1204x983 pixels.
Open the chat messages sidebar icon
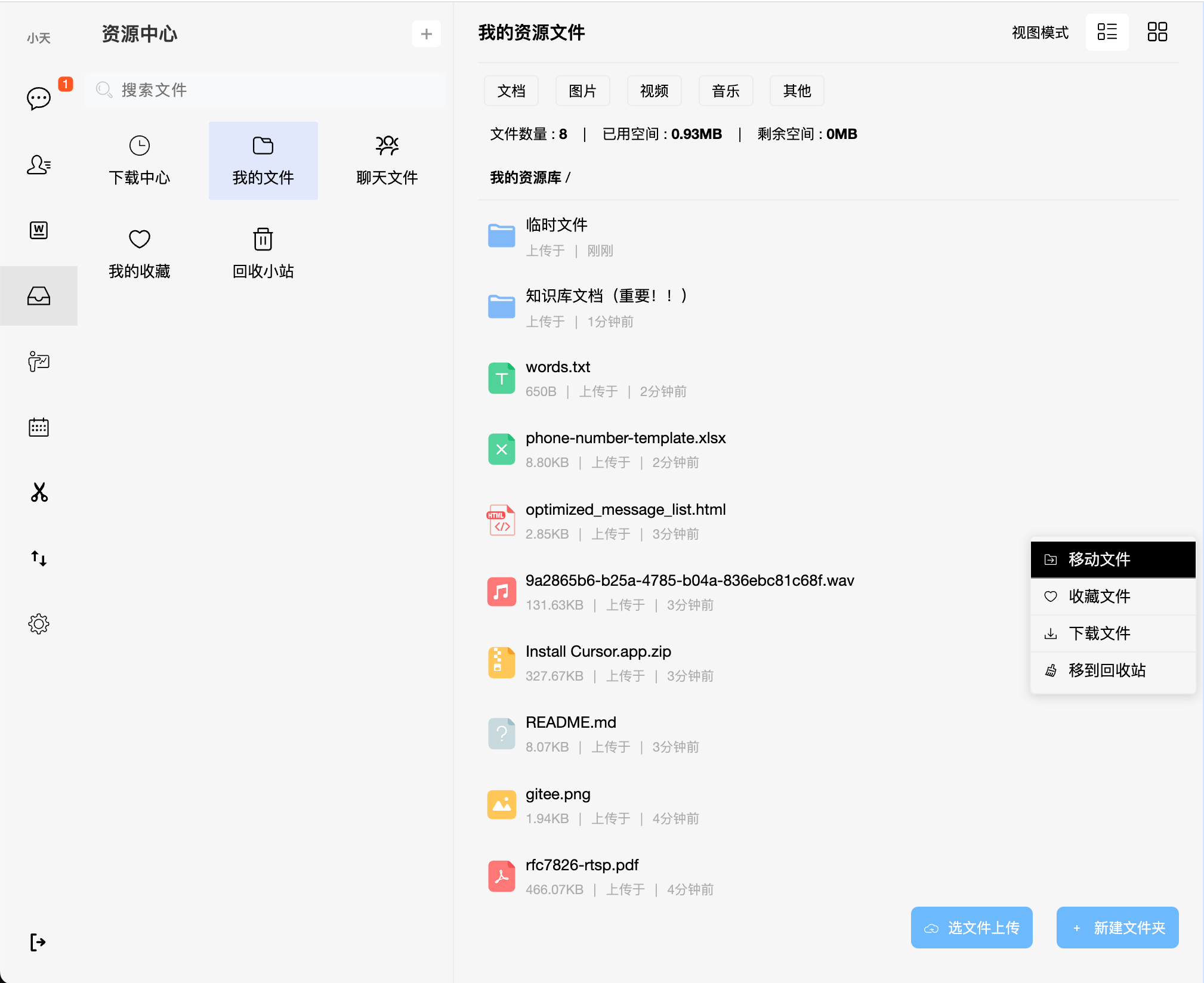click(x=39, y=98)
